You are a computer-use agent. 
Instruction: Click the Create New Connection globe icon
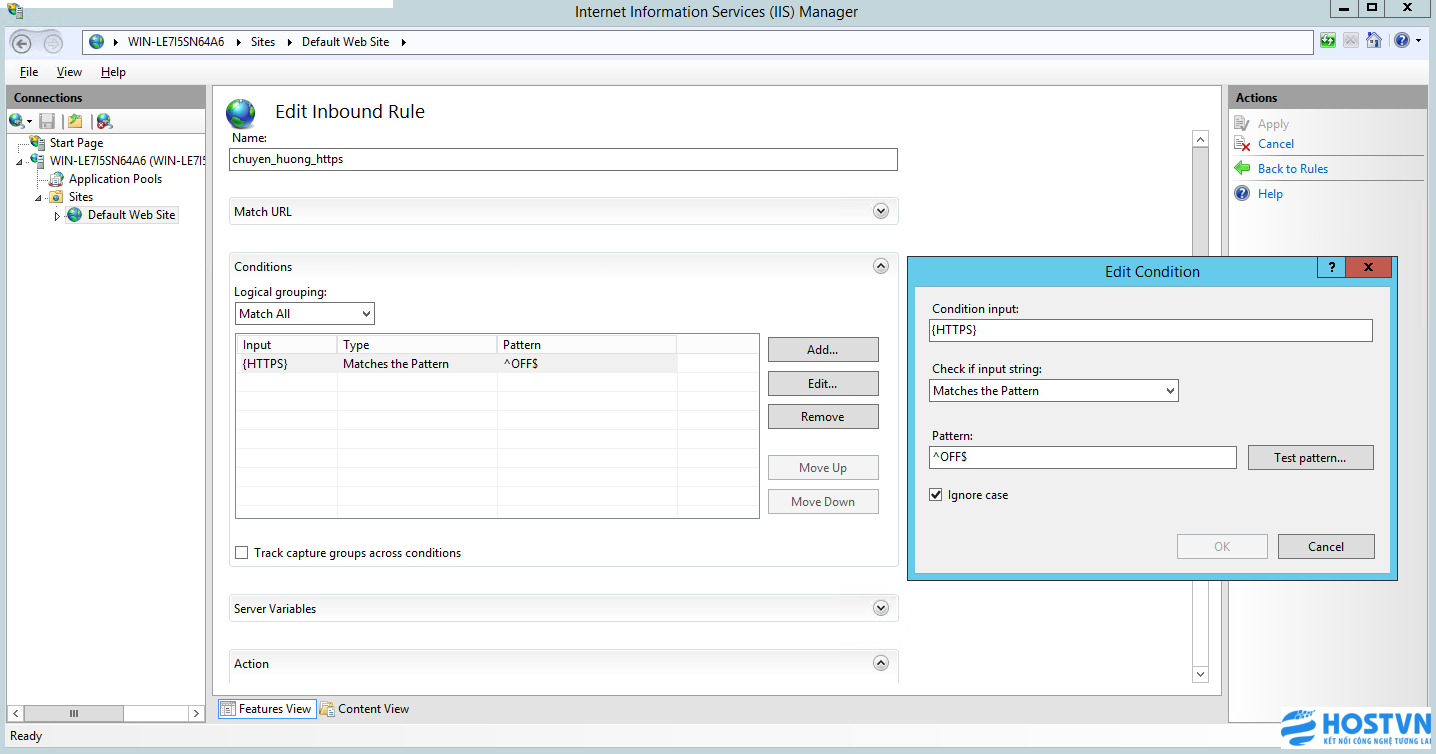[16, 121]
